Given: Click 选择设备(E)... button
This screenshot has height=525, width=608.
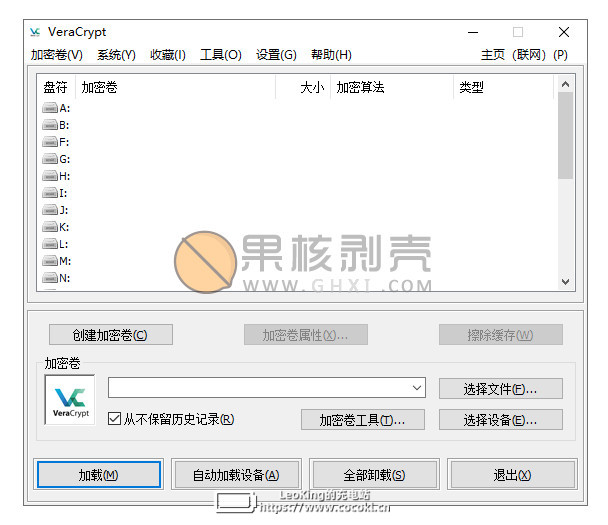Looking at the screenshot, I should click(501, 420).
